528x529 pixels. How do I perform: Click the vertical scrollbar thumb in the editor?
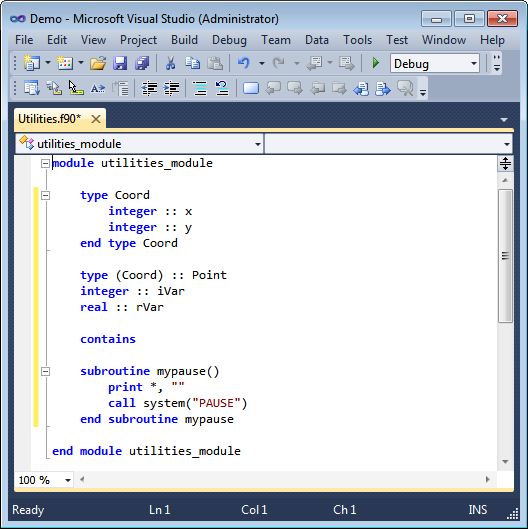[x=505, y=256]
